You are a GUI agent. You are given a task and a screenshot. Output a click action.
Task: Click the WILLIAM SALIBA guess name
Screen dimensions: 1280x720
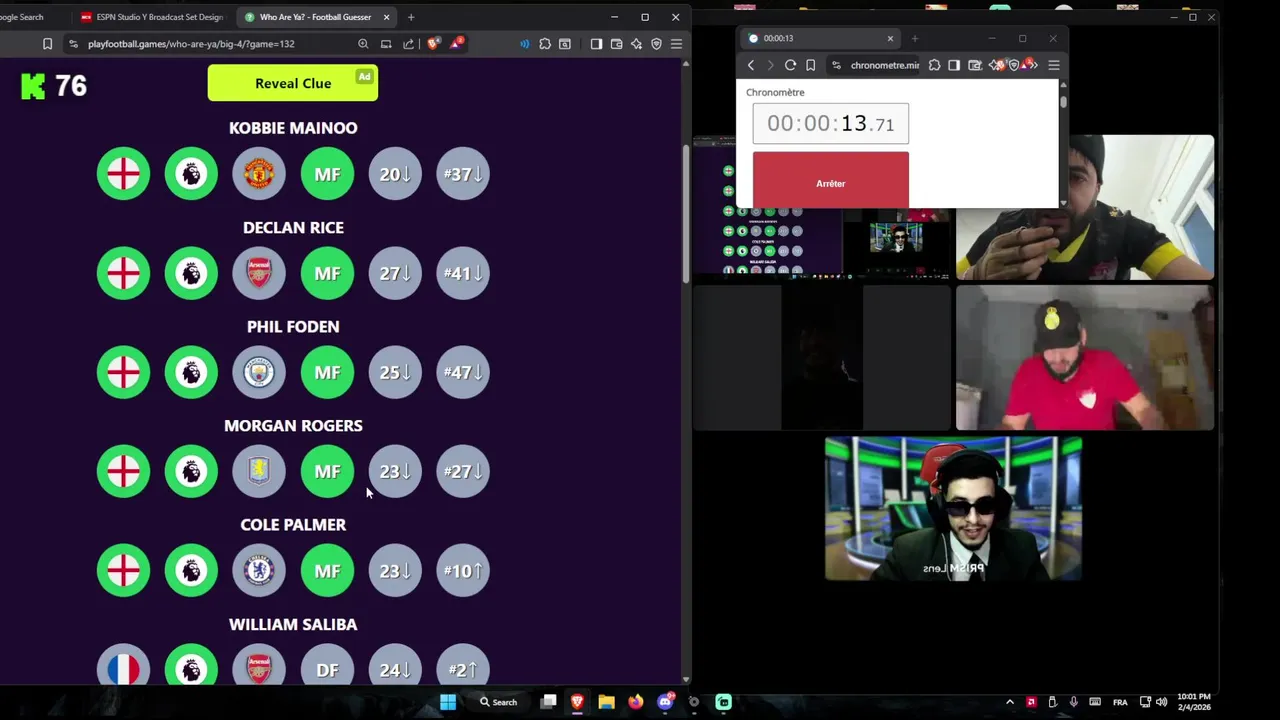pos(293,624)
